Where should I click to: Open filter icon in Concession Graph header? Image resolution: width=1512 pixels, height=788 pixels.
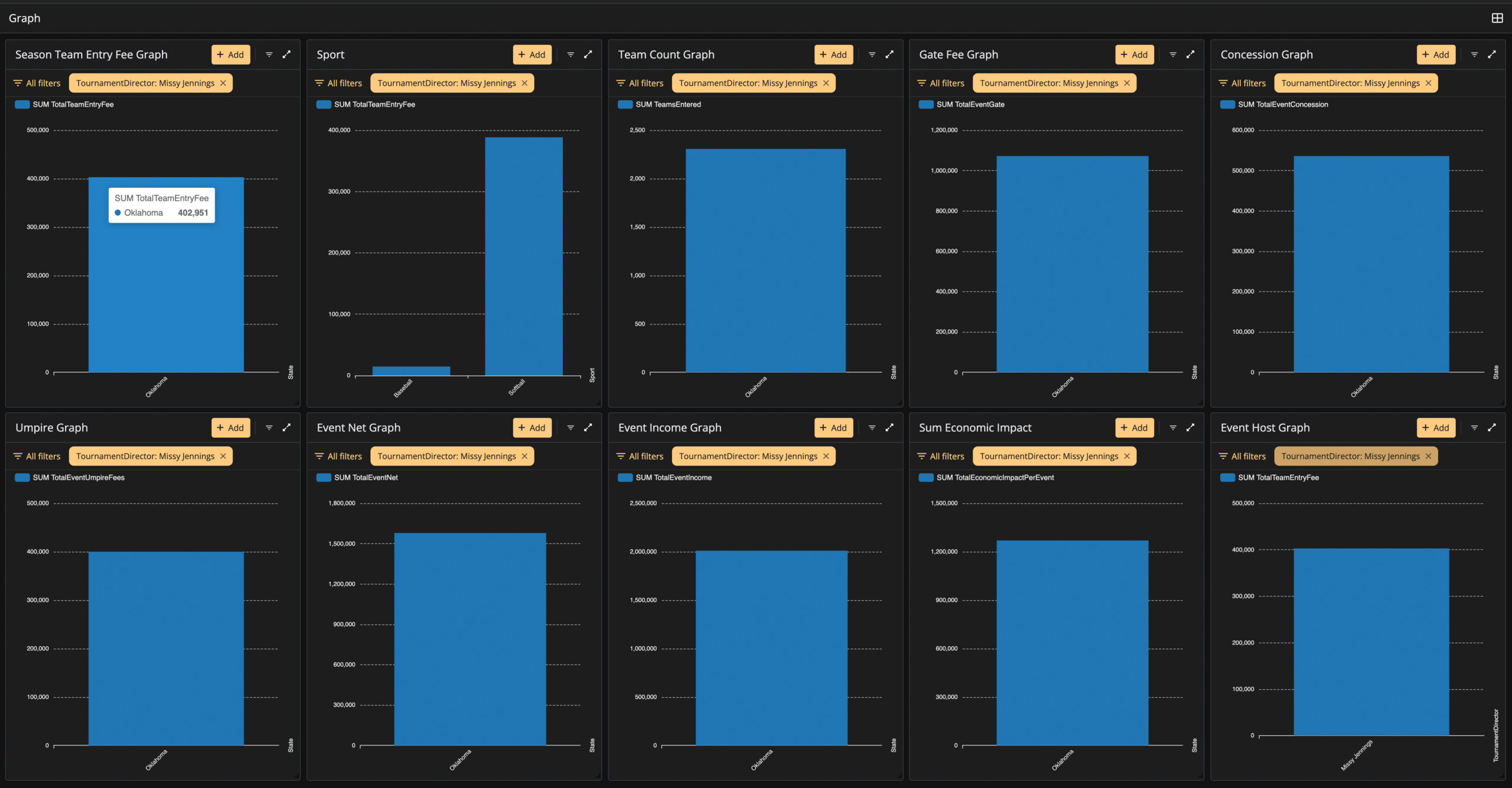(x=1474, y=54)
